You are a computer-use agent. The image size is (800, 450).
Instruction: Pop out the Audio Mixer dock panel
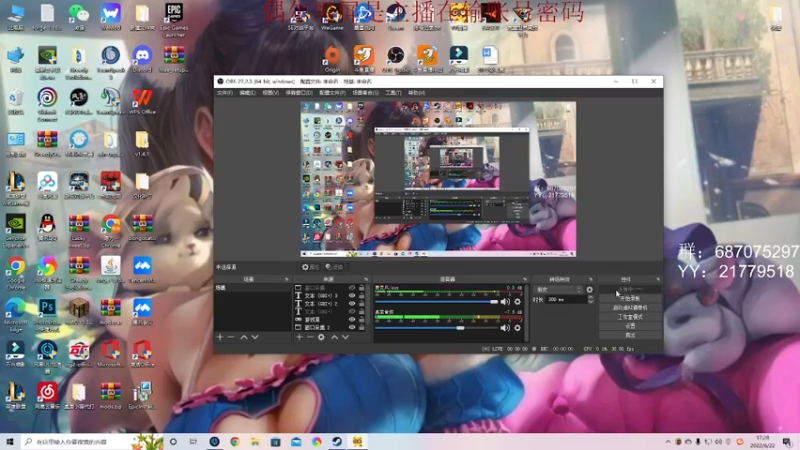(525, 279)
